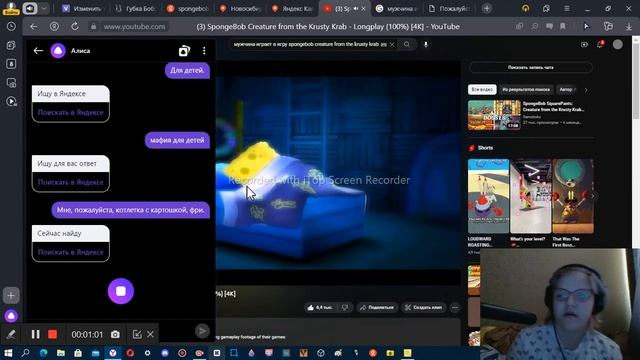The width and height of the screenshot is (640, 360).
Task: Switch to the 'Новосибир' tab
Action: [241, 9]
